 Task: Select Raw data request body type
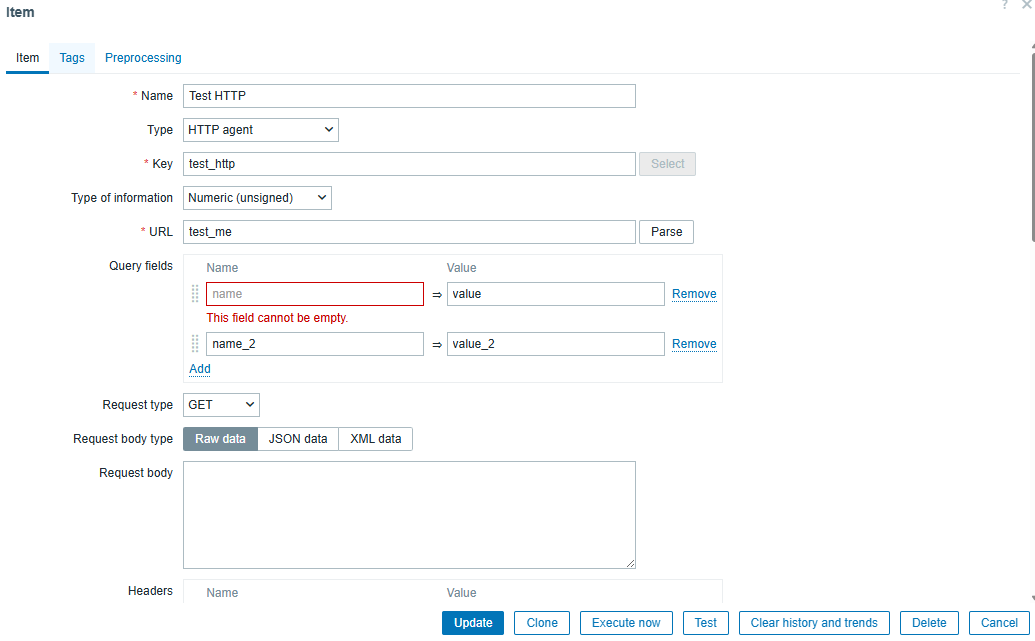[220, 439]
